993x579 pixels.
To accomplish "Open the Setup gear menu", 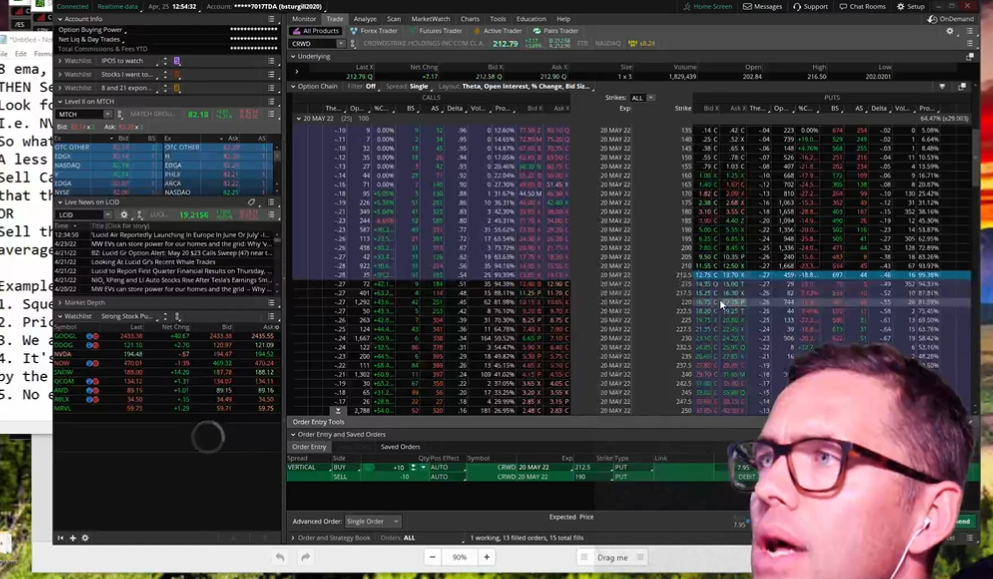I will pyautogui.click(x=911, y=6).
